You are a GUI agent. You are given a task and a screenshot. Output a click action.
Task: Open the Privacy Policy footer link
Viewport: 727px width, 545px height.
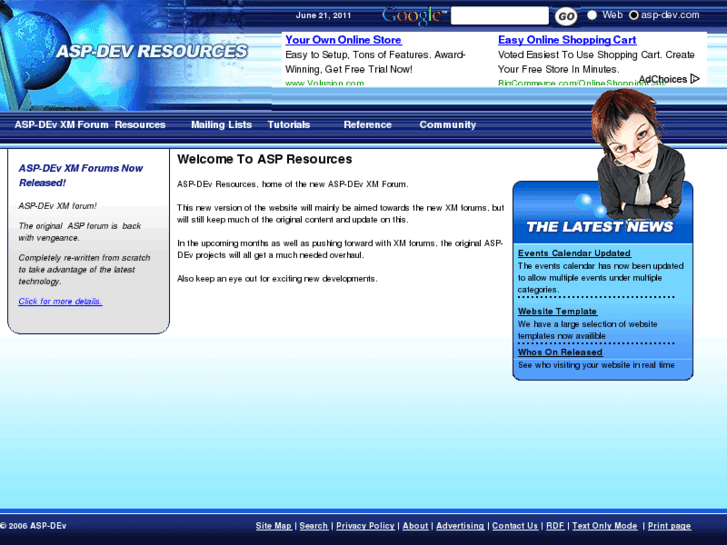[365, 526]
